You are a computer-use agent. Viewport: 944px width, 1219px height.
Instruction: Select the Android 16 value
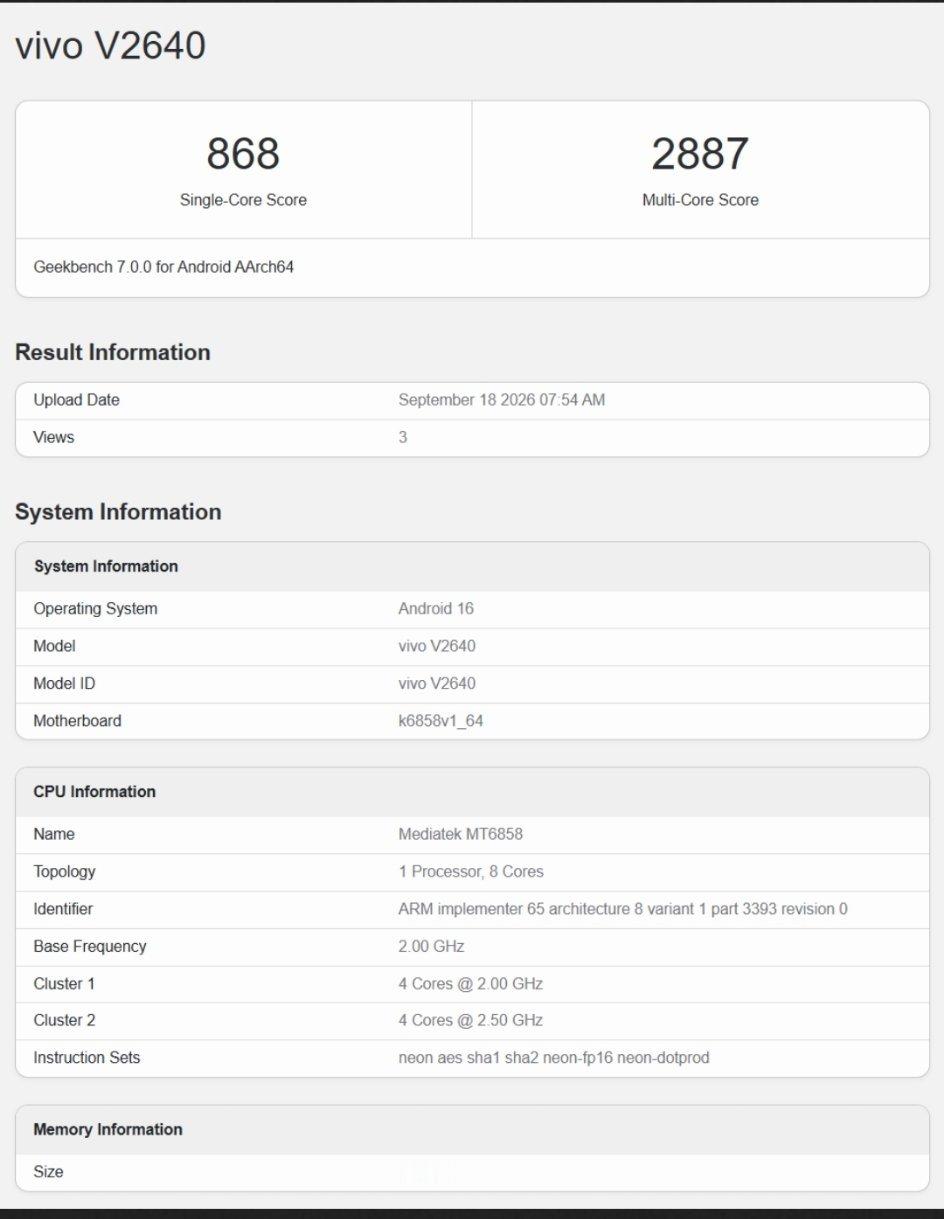point(436,609)
